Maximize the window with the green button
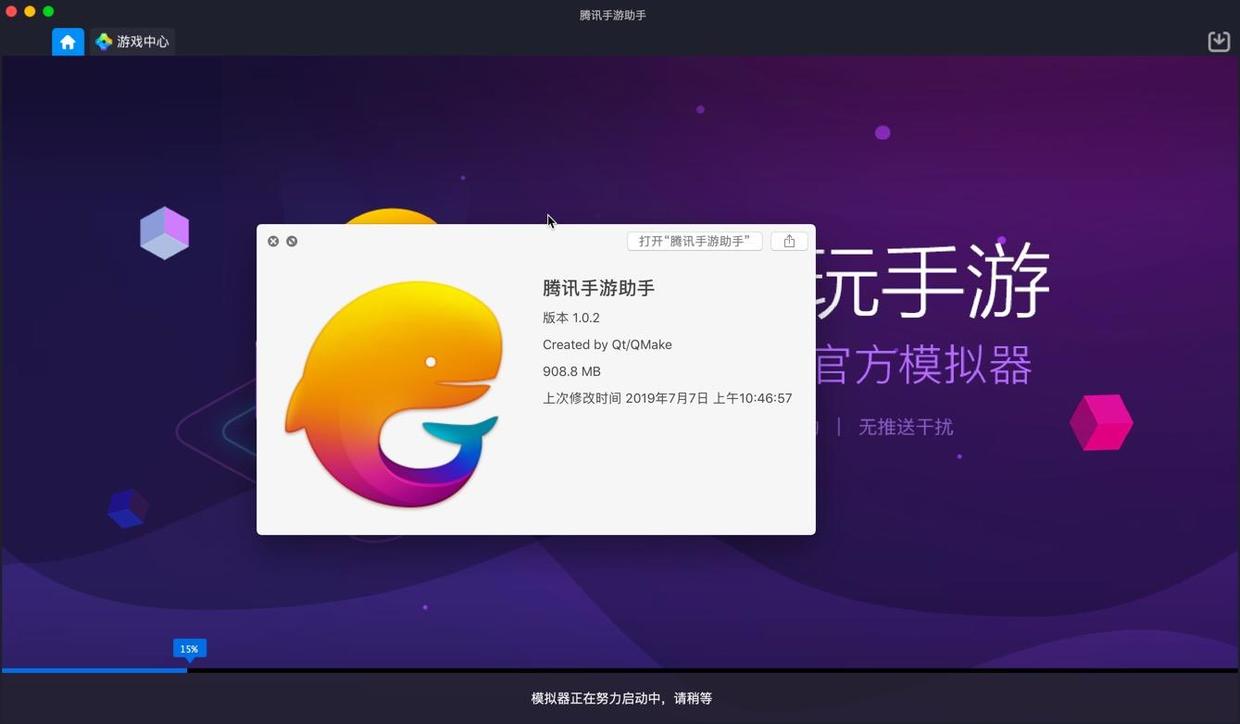This screenshot has width=1240, height=724. [48, 11]
